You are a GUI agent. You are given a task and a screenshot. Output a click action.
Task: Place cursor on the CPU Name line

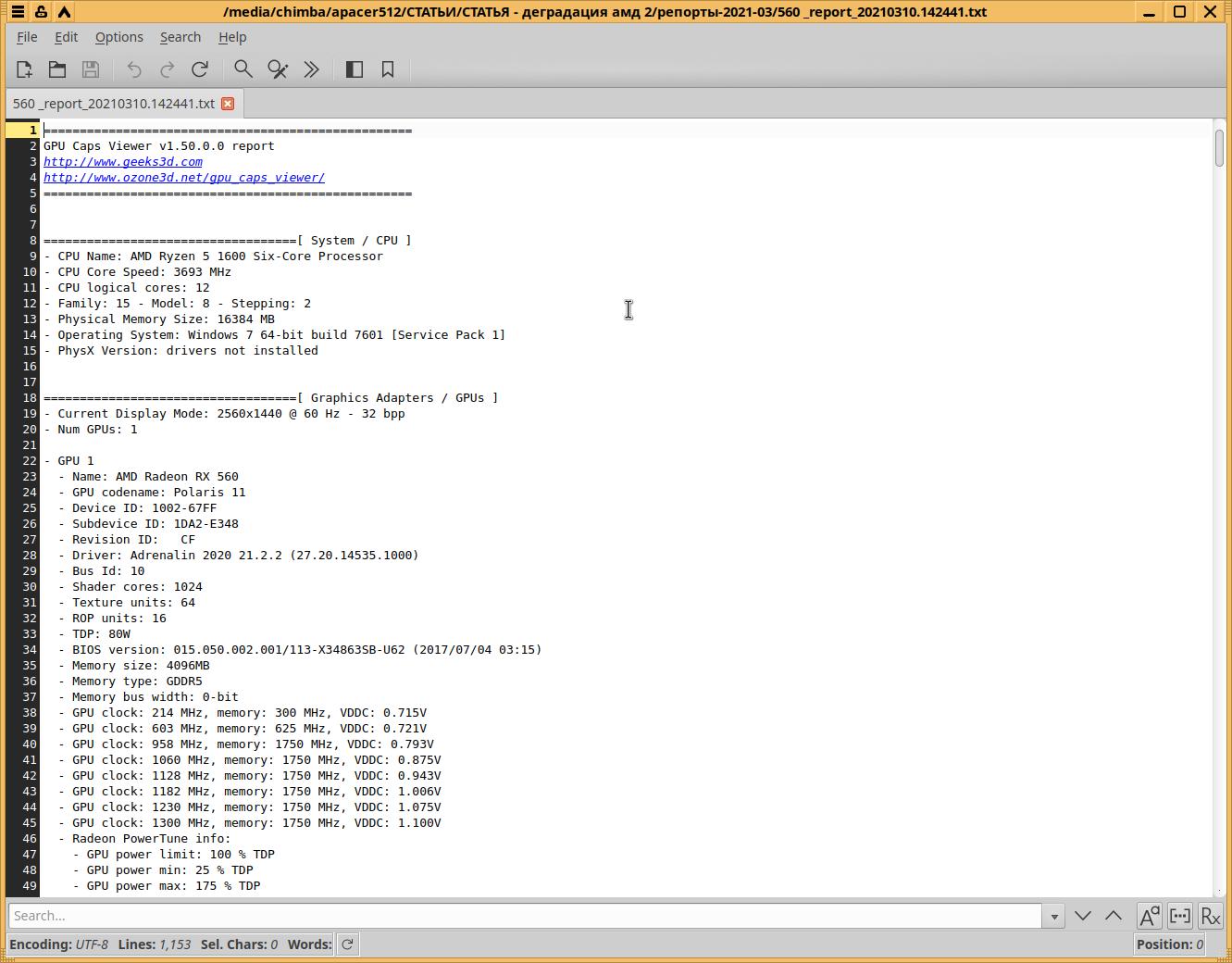click(x=213, y=256)
